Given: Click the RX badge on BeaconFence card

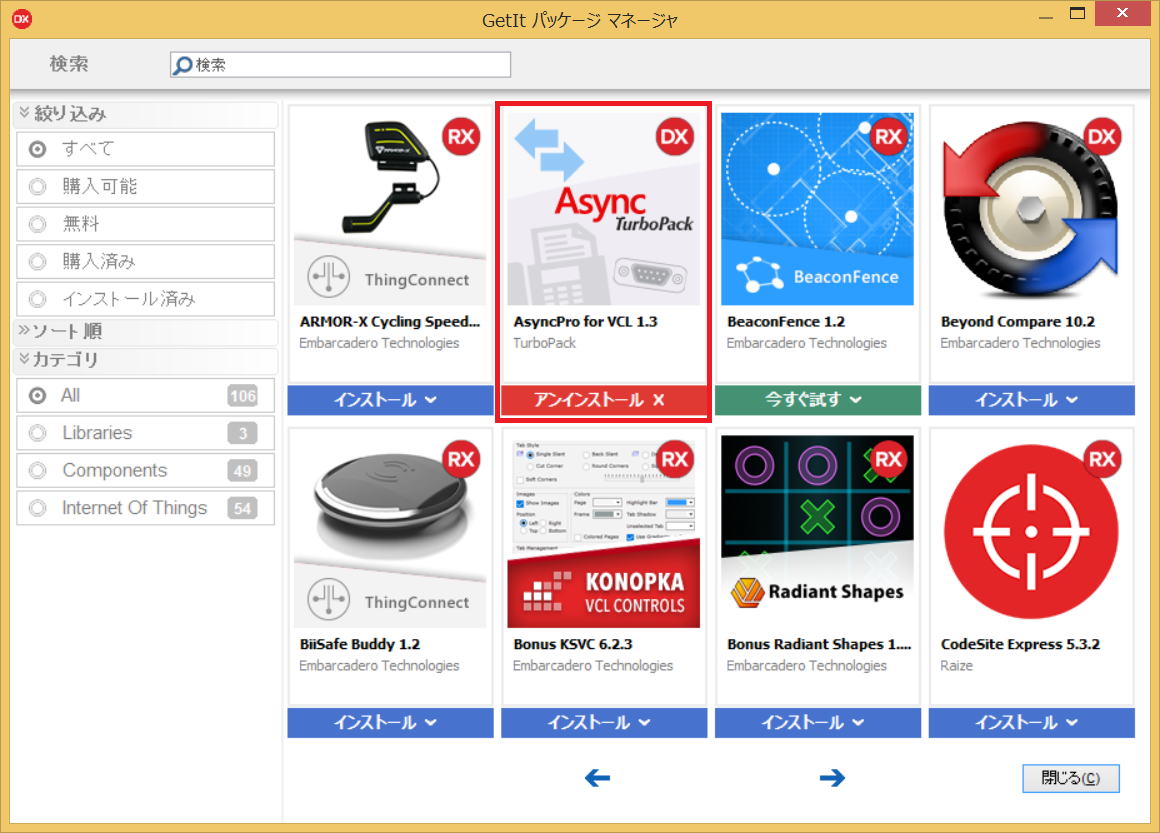Looking at the screenshot, I should [888, 136].
